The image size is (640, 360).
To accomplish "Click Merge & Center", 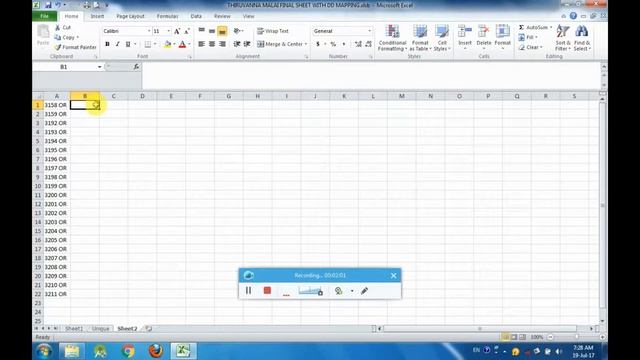I will (282, 44).
